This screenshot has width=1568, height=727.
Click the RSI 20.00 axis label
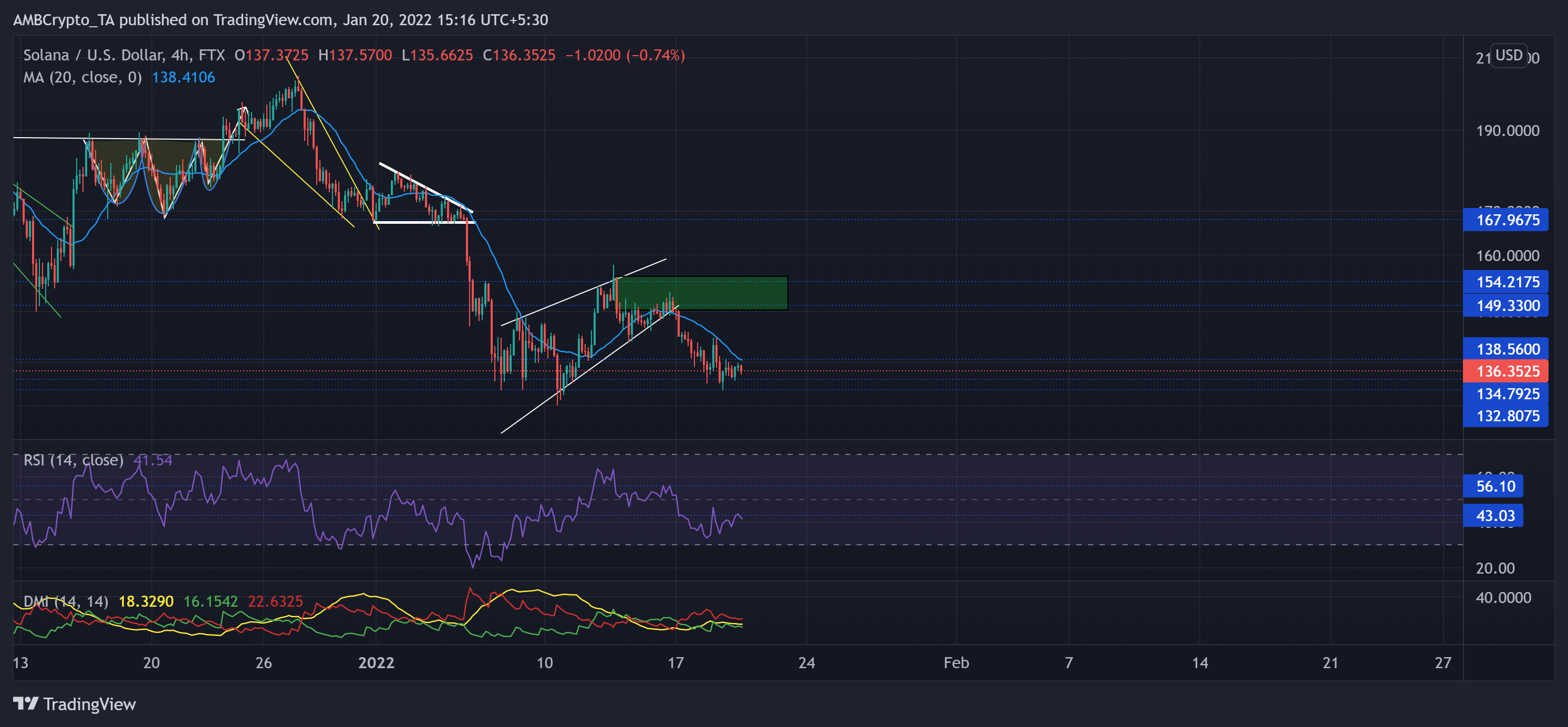[x=1495, y=568]
